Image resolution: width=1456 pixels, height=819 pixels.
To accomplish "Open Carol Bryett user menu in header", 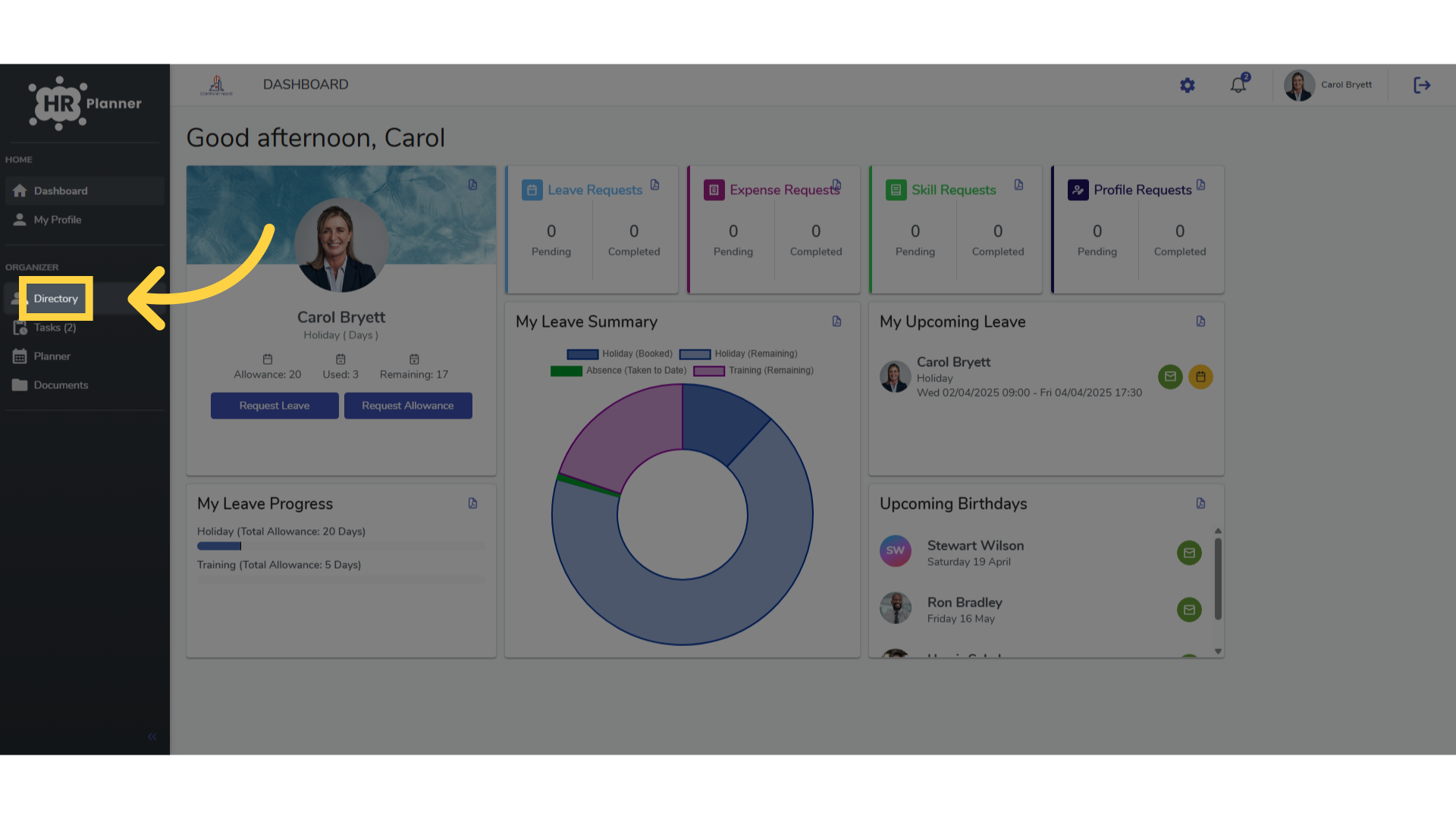I will tap(1329, 85).
